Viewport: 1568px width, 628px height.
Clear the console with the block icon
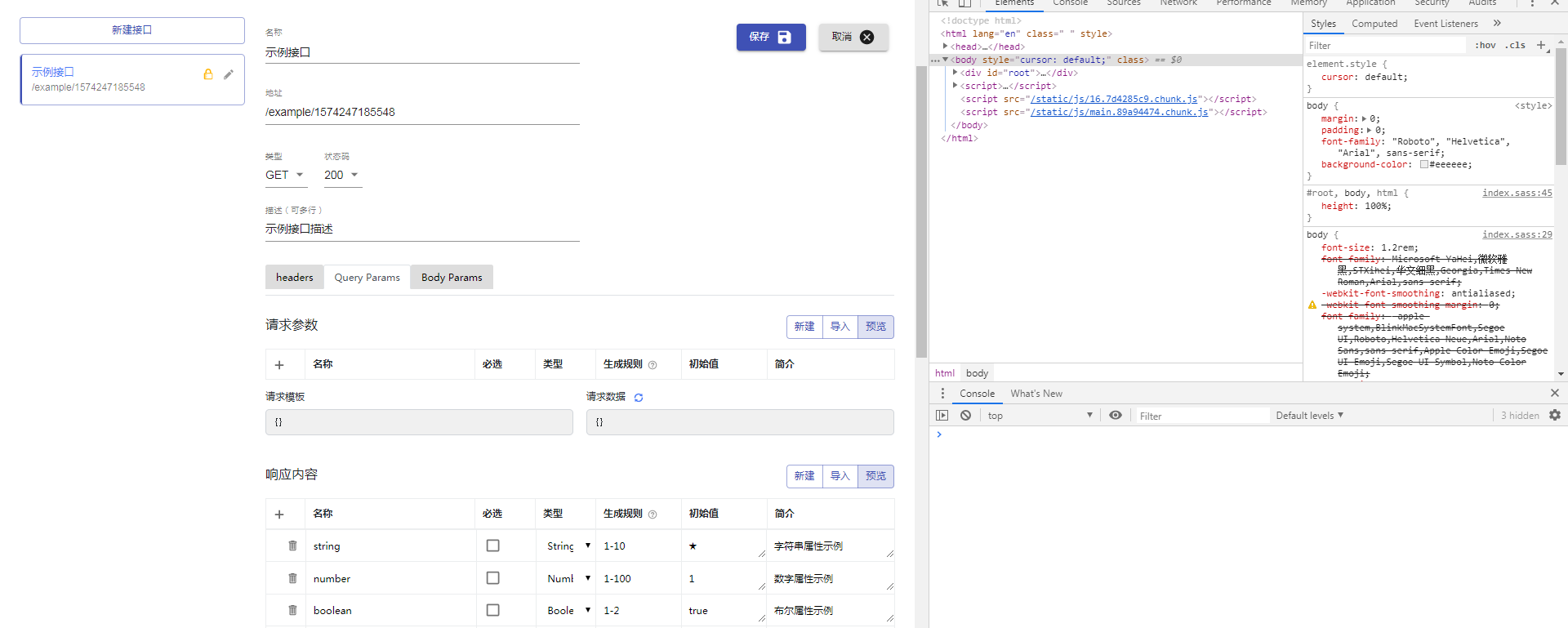(x=966, y=416)
